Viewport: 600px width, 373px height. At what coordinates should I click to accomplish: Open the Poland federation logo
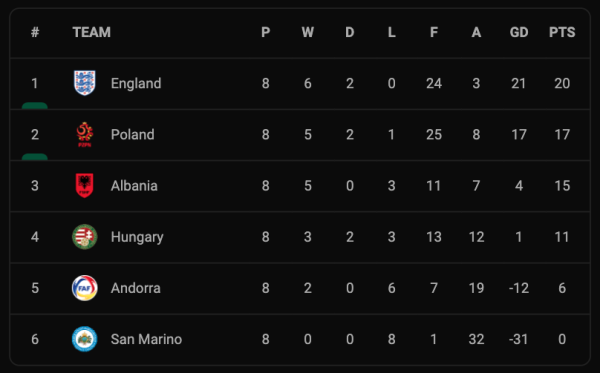[85, 134]
